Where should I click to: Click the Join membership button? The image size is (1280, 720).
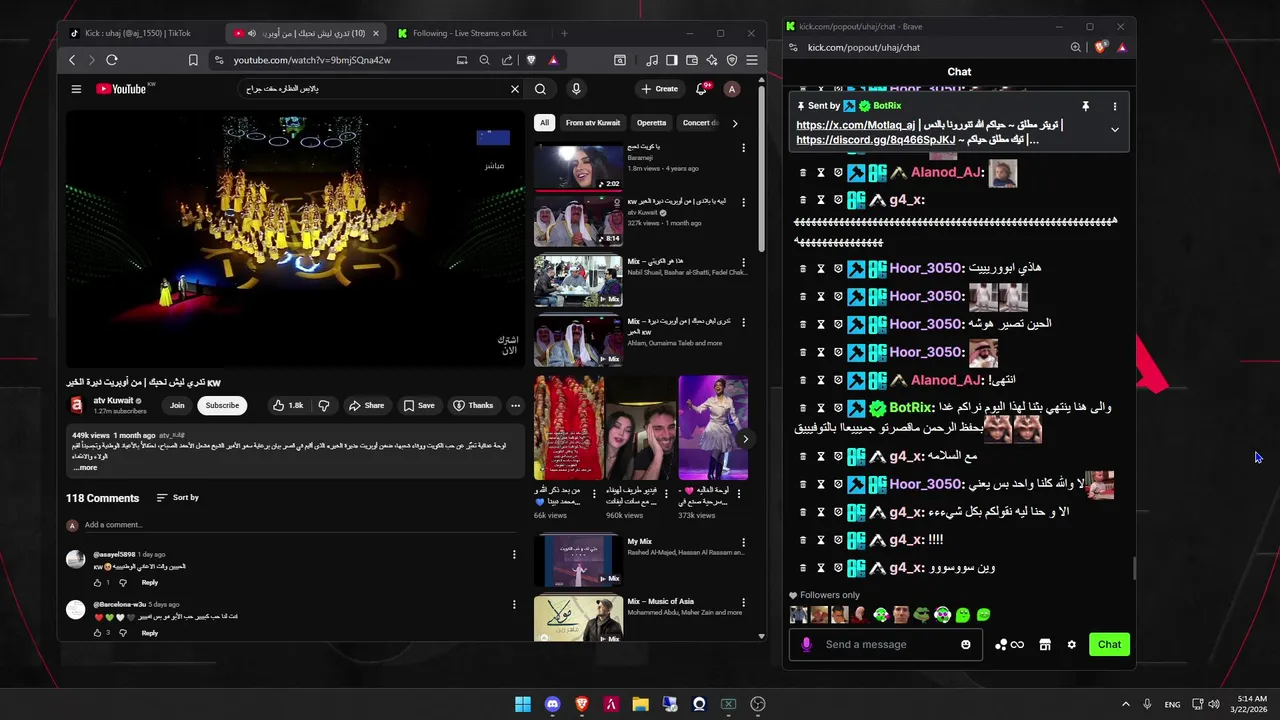pyautogui.click(x=177, y=405)
